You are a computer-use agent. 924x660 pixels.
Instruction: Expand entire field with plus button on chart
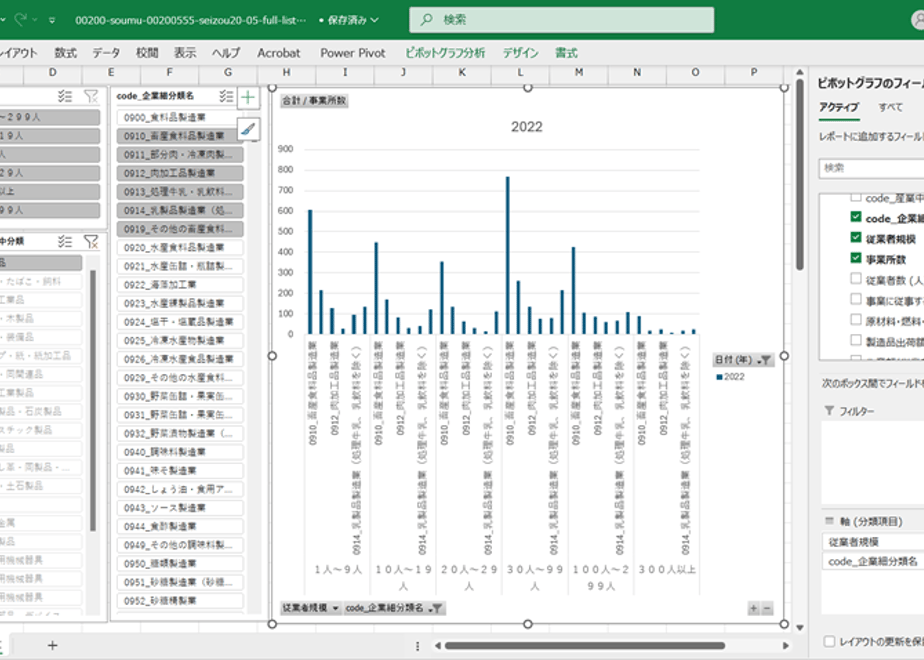pos(753,608)
